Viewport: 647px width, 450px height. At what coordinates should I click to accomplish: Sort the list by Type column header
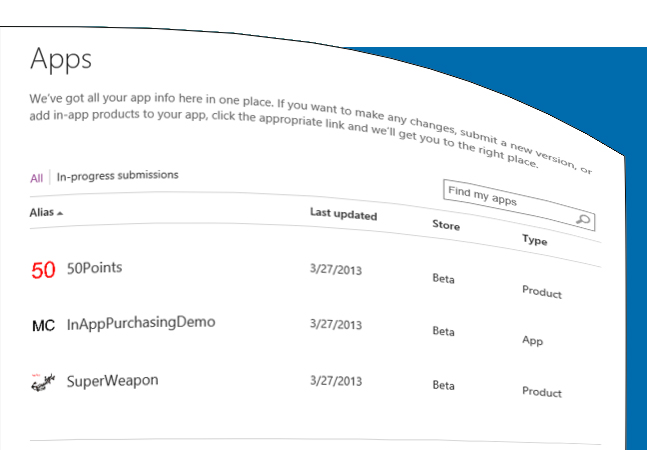point(534,241)
